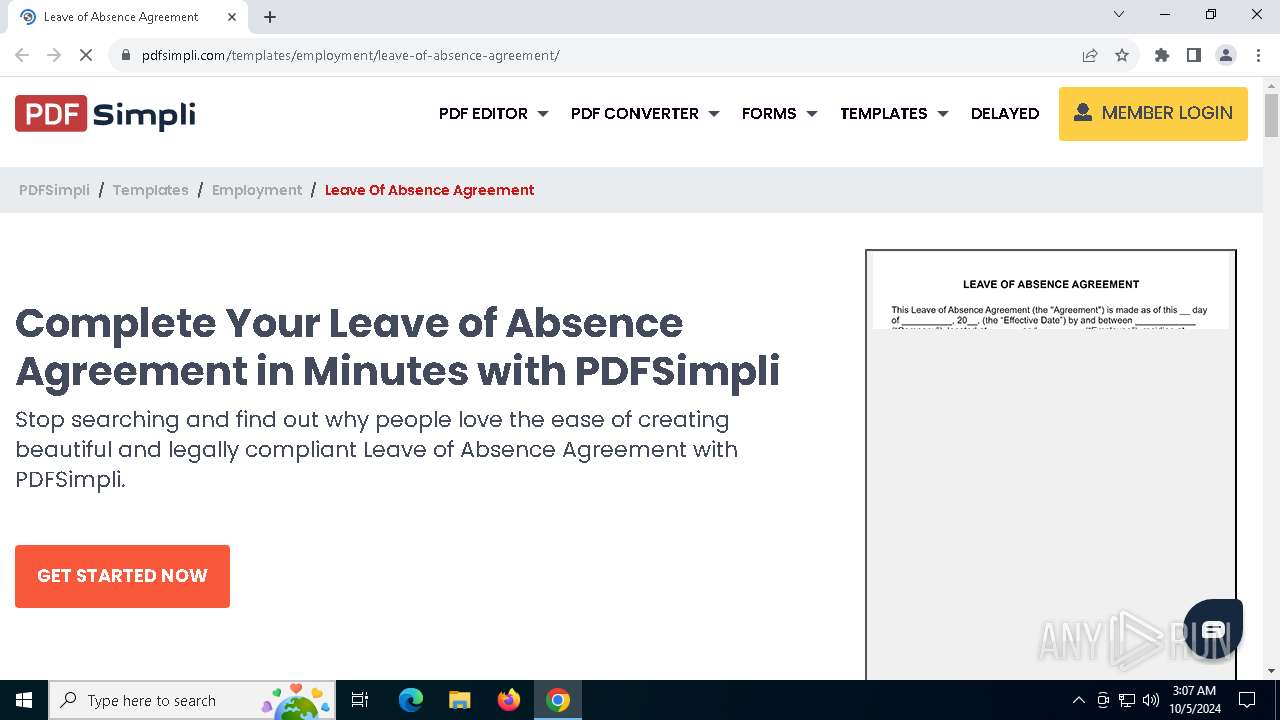The image size is (1280, 720).
Task: Open the Chrome three-dot menu
Action: coord(1258,55)
